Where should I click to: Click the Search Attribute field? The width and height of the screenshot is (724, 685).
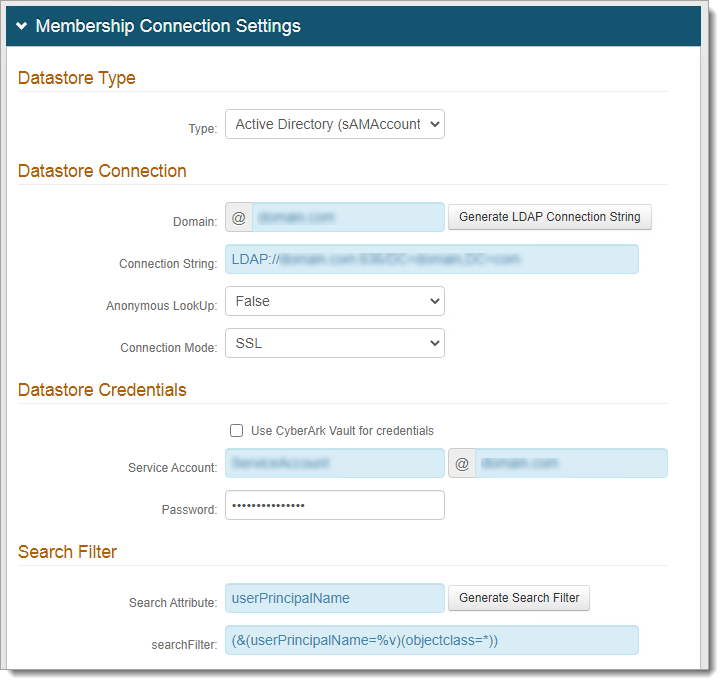pos(335,599)
